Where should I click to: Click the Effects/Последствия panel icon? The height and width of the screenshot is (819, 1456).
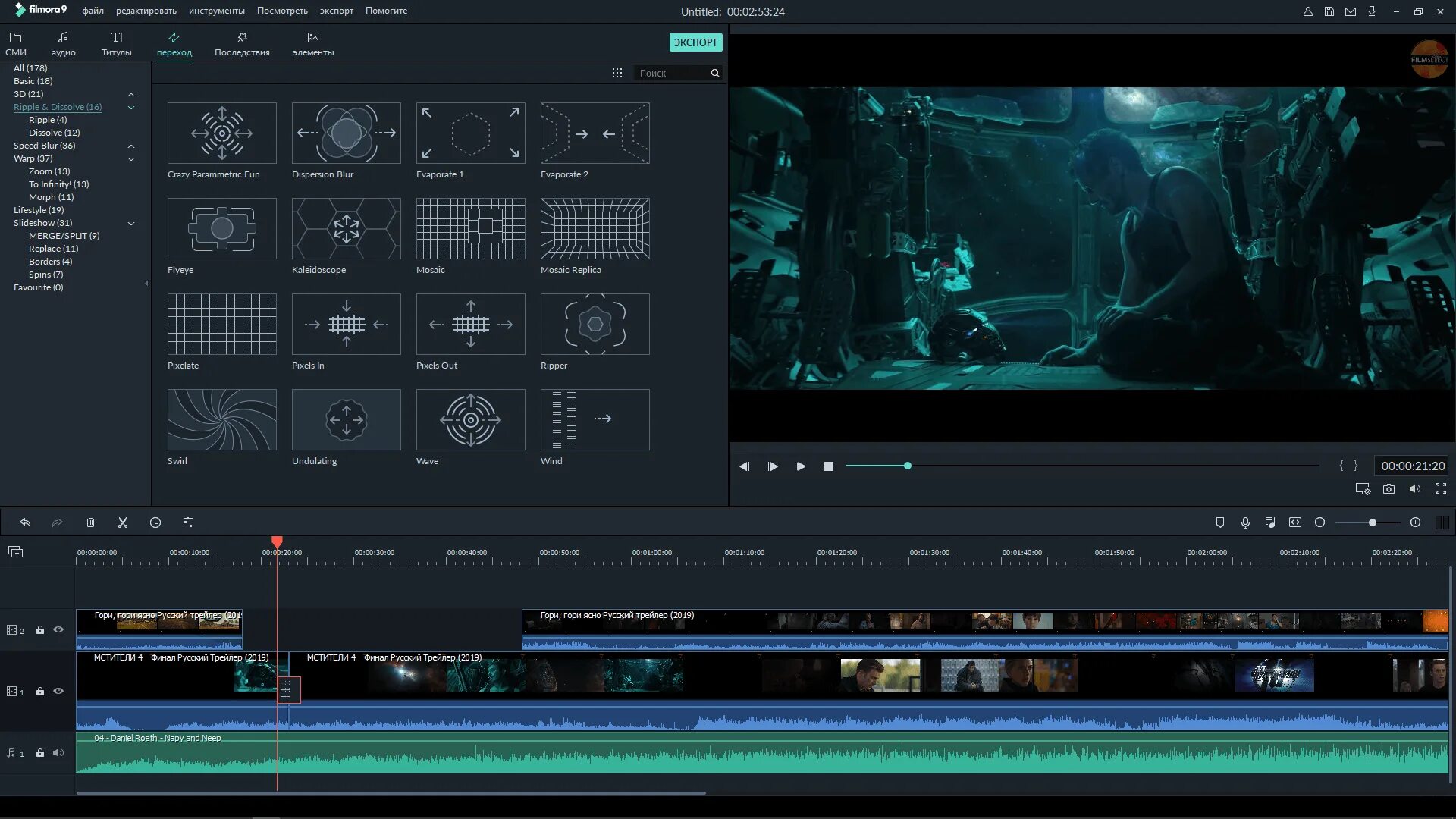tap(242, 43)
